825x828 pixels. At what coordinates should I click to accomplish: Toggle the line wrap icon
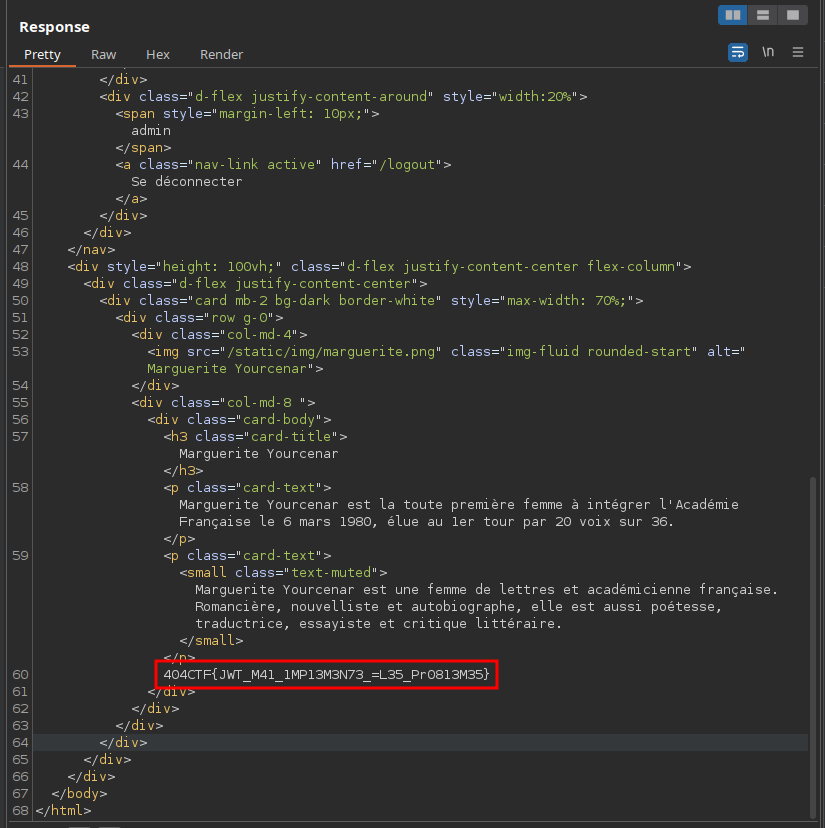(x=737, y=52)
